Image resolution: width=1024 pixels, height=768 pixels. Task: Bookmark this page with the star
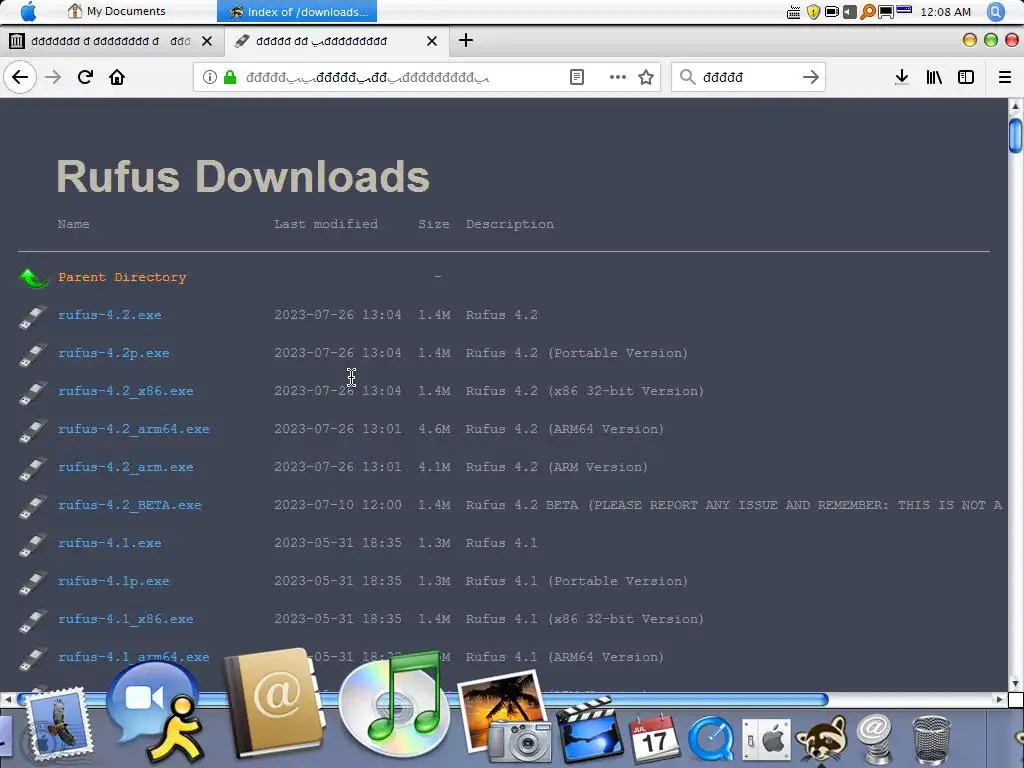click(646, 77)
